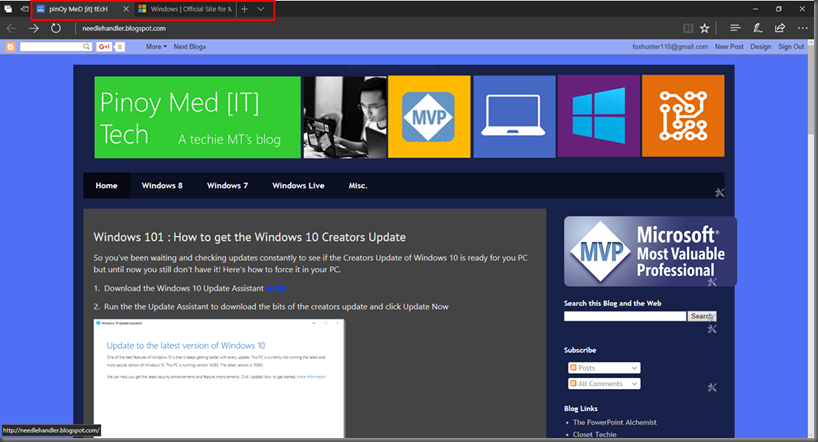Open the Home menu item
Image resolution: width=818 pixels, height=442 pixels.
(106, 185)
